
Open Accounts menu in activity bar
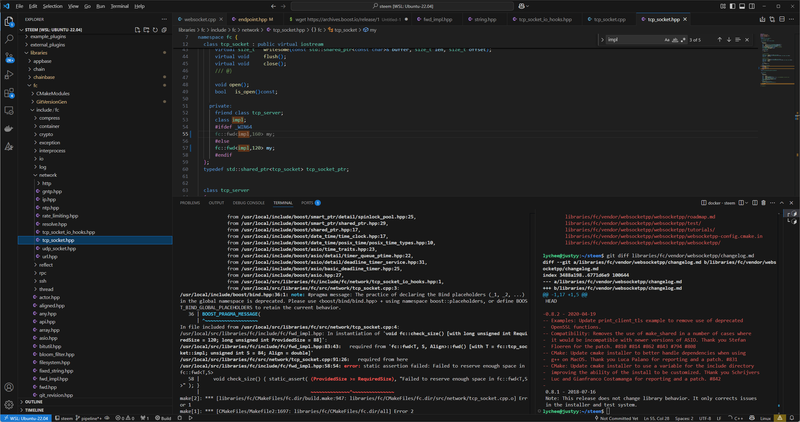pyautogui.click(x=9, y=387)
